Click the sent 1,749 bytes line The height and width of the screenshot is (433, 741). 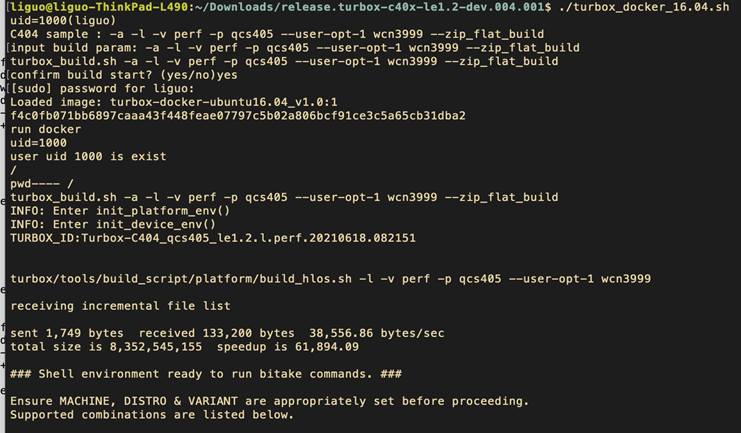(227, 333)
